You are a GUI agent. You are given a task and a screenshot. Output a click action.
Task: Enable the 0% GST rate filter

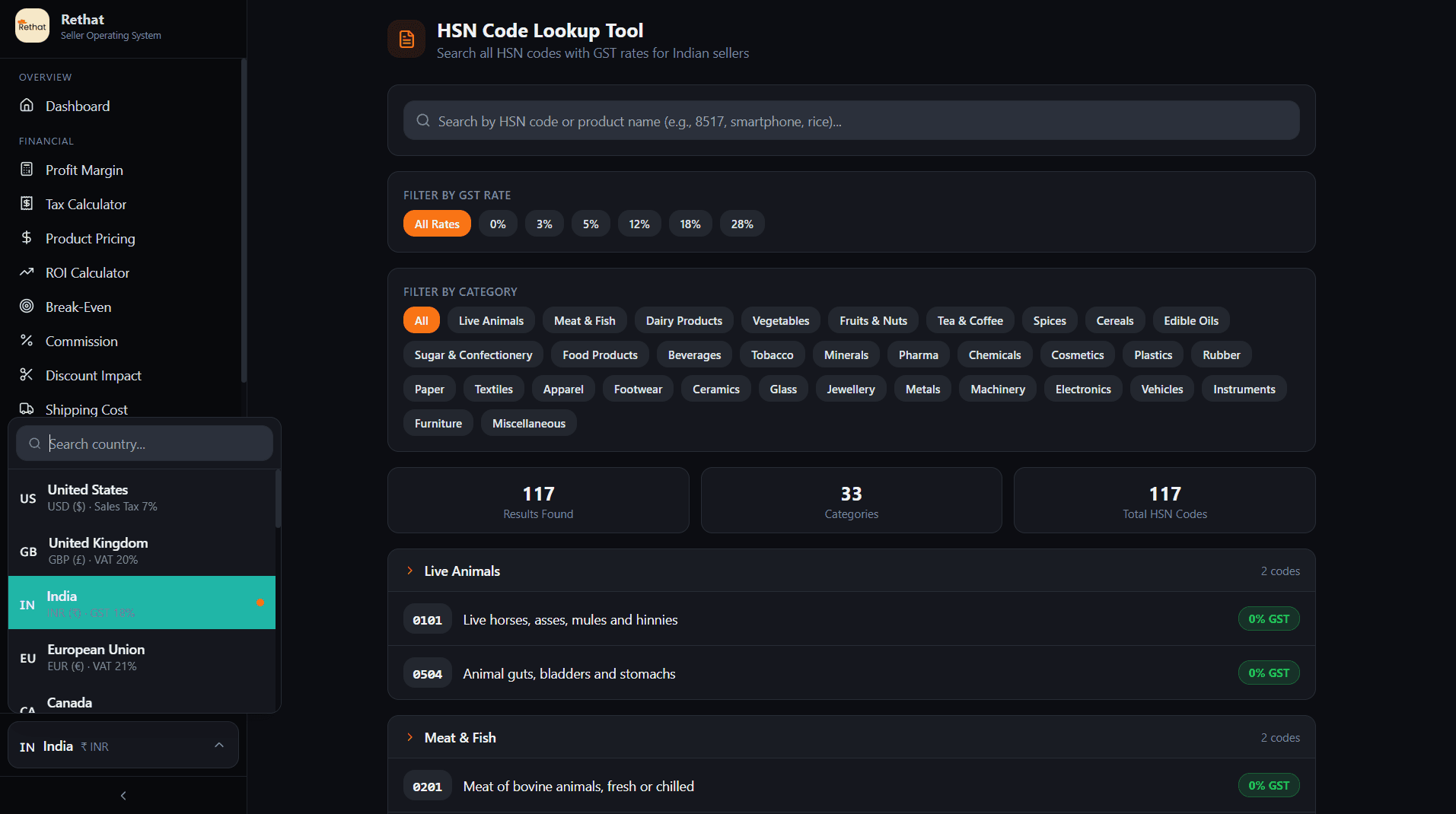point(497,223)
